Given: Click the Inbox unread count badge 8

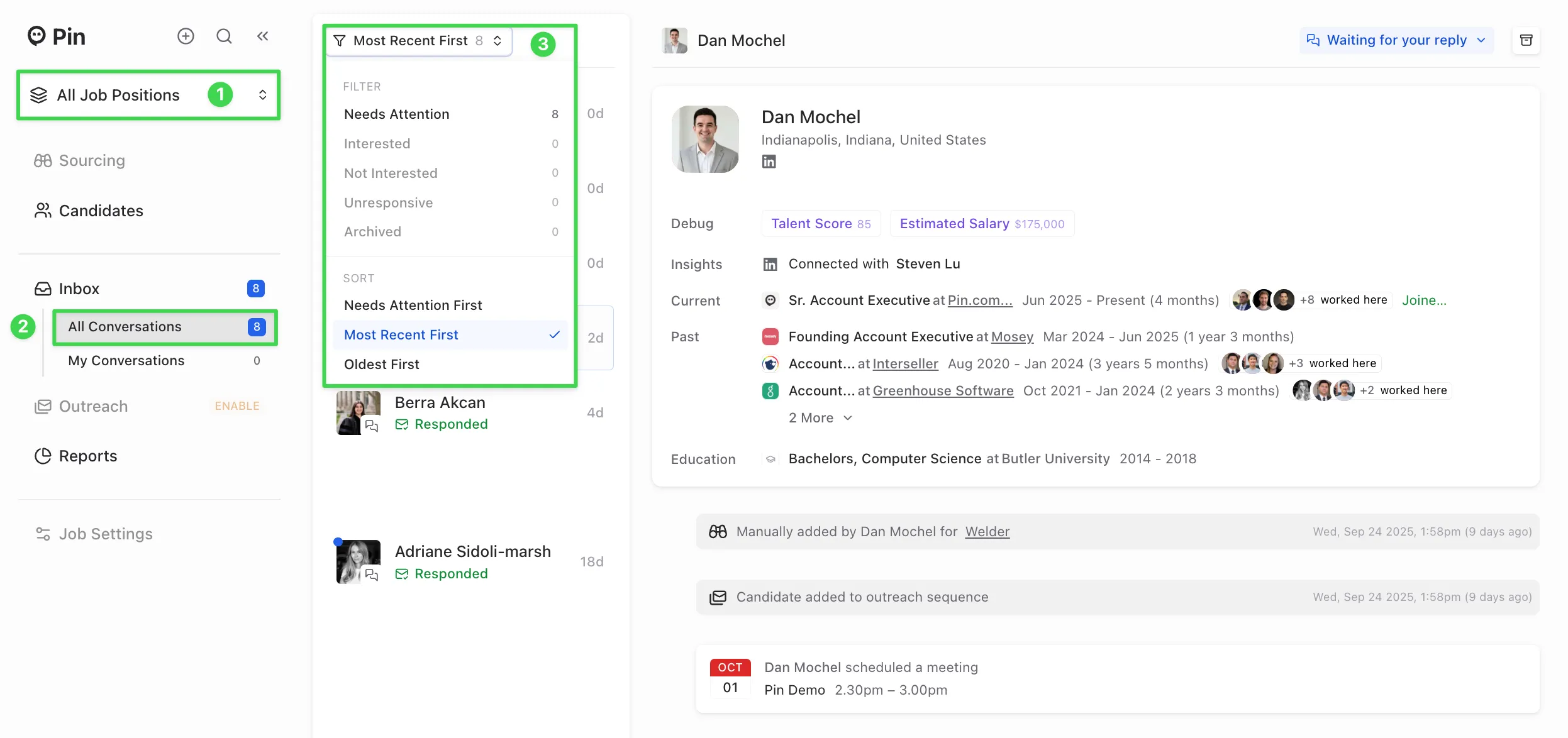Looking at the screenshot, I should click(255, 289).
